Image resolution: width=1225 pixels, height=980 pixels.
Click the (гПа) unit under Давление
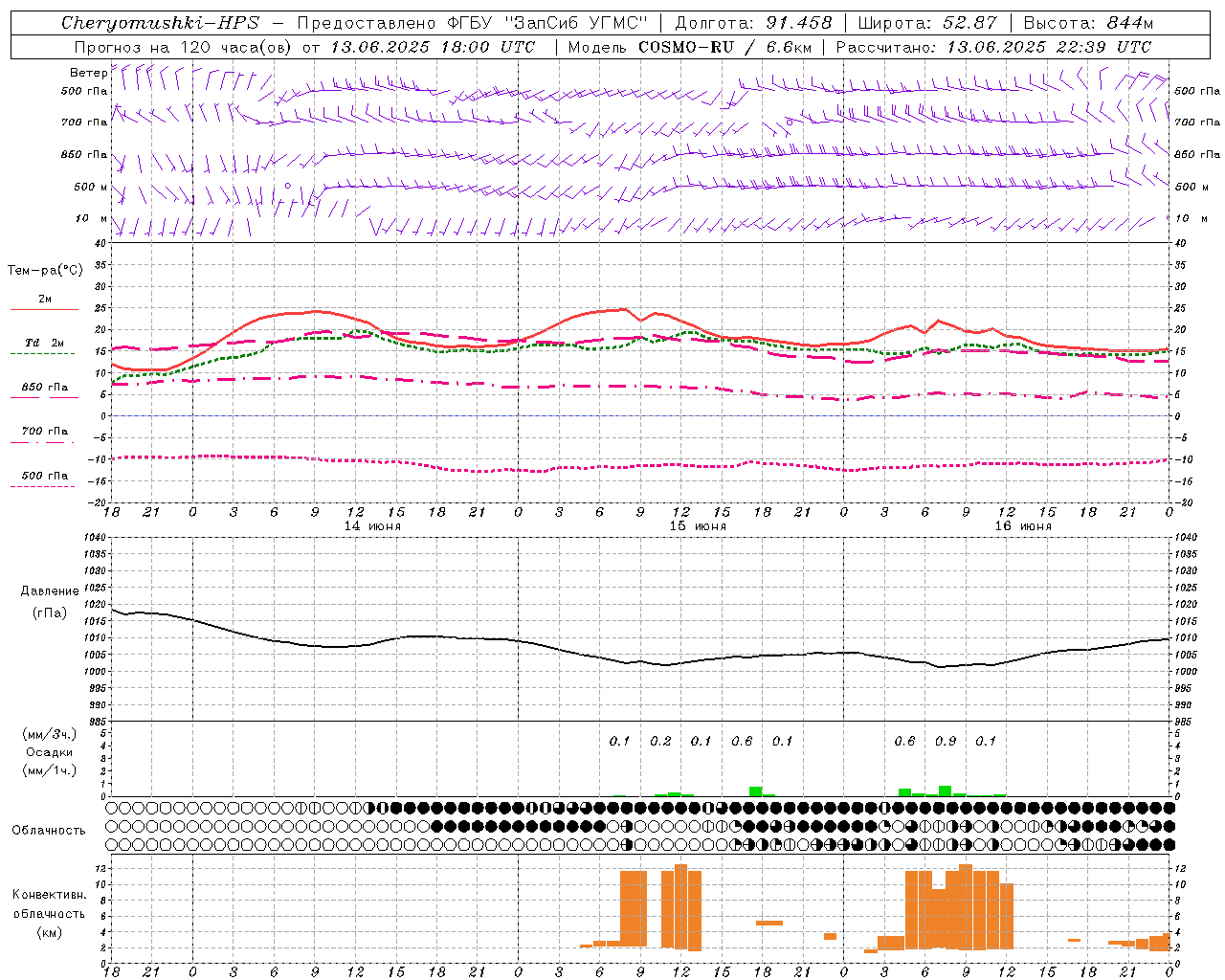point(50,613)
